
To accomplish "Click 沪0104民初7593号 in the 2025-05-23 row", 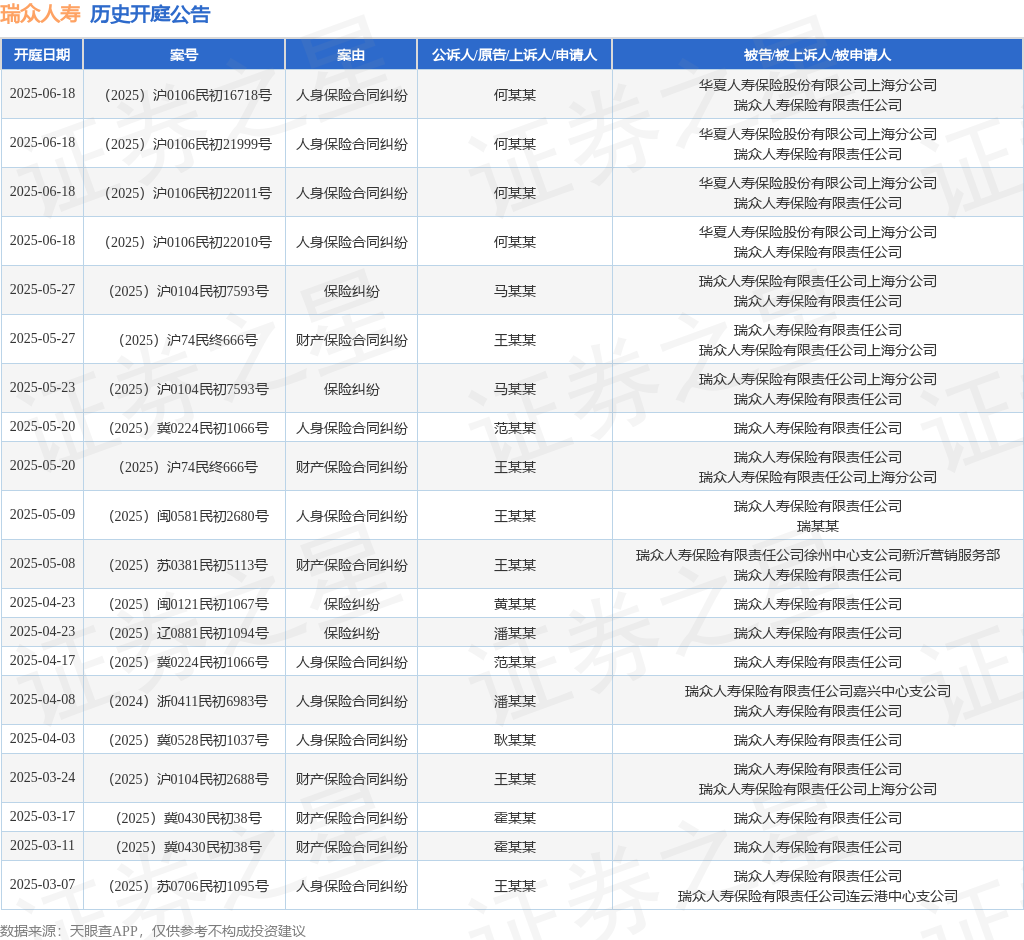I will pos(188,389).
